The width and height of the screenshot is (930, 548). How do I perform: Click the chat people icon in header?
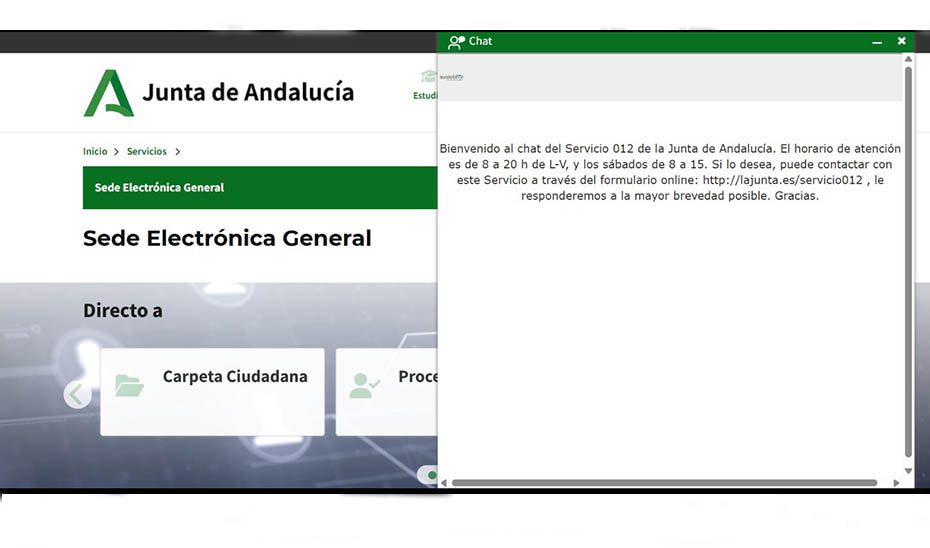click(x=456, y=42)
